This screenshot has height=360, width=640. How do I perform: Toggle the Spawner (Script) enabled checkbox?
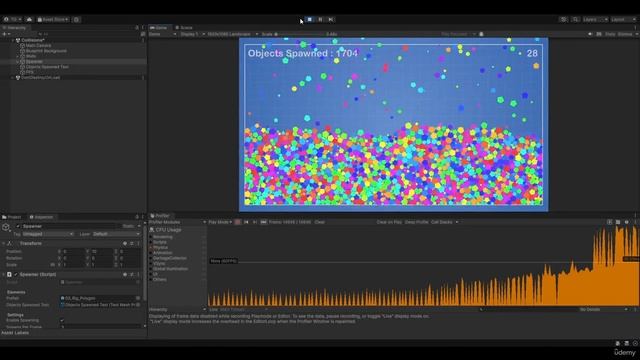tap(16, 275)
